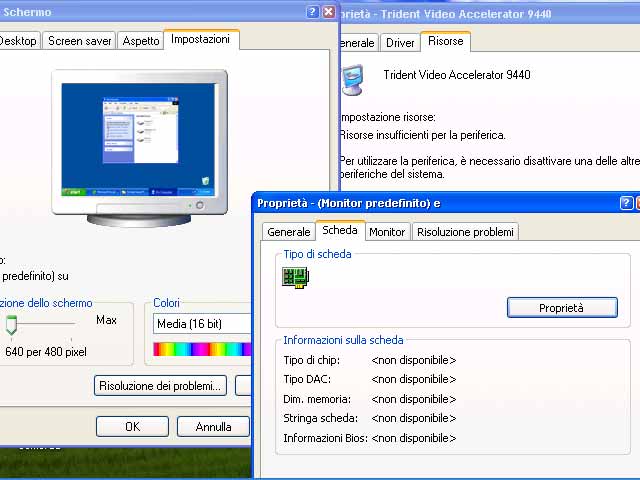Screen dimensions: 640x480
Task: Click the Dim. memoria value
Action: 413,399
